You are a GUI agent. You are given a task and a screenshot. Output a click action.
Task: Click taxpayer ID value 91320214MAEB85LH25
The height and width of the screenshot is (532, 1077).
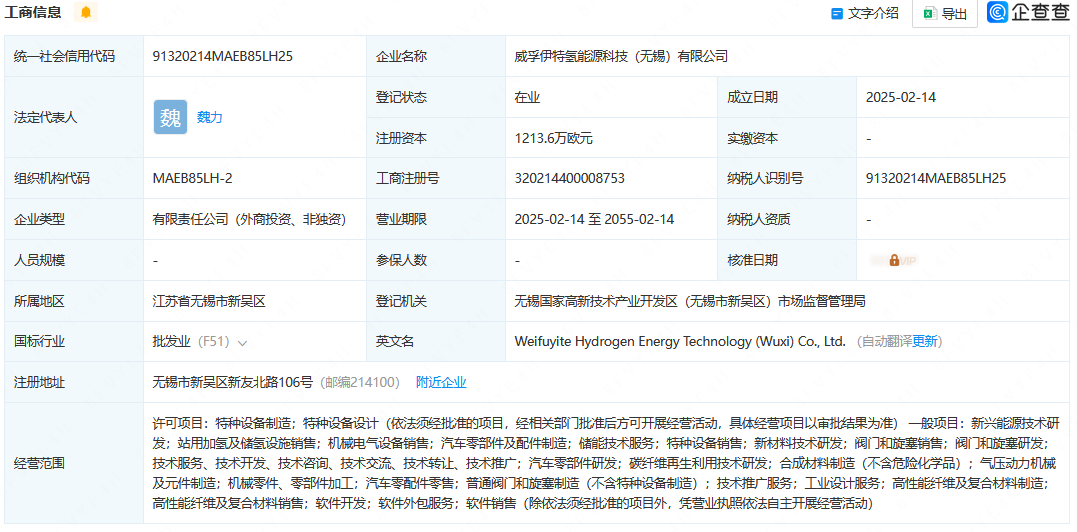pos(936,178)
